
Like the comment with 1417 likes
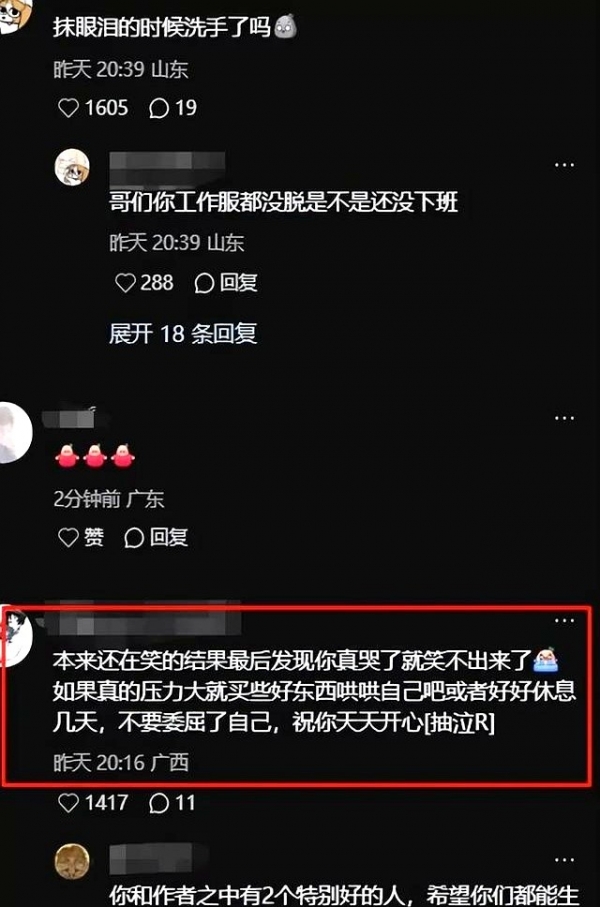pos(68,803)
